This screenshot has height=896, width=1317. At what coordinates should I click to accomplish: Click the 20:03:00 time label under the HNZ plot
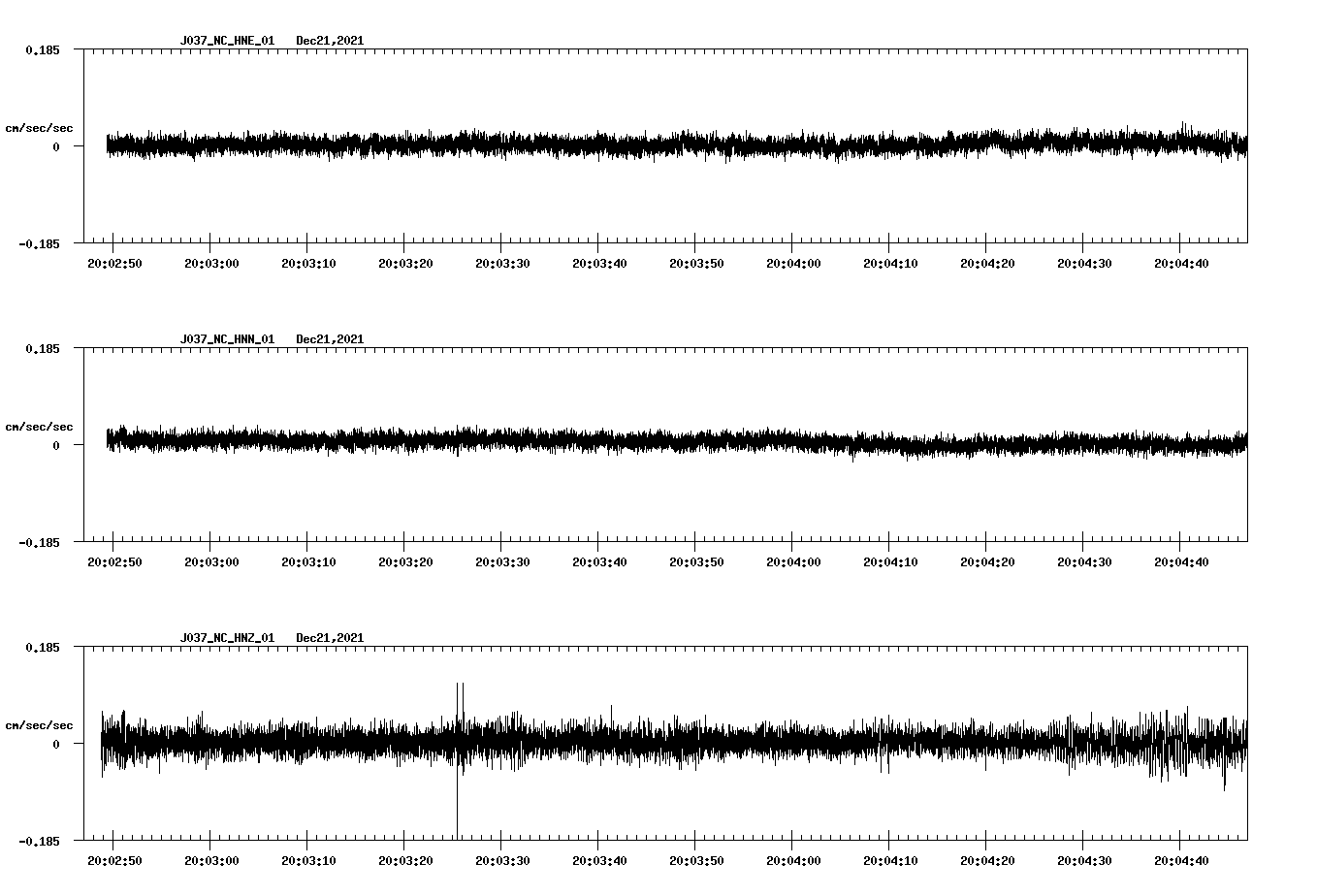tap(211, 861)
